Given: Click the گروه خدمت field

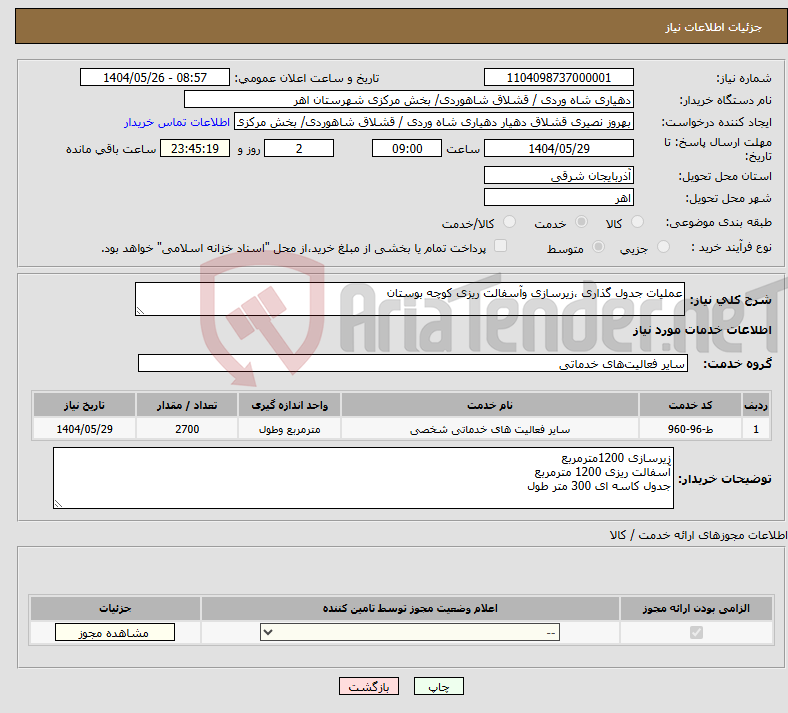Looking at the screenshot, I should click(x=413, y=363).
